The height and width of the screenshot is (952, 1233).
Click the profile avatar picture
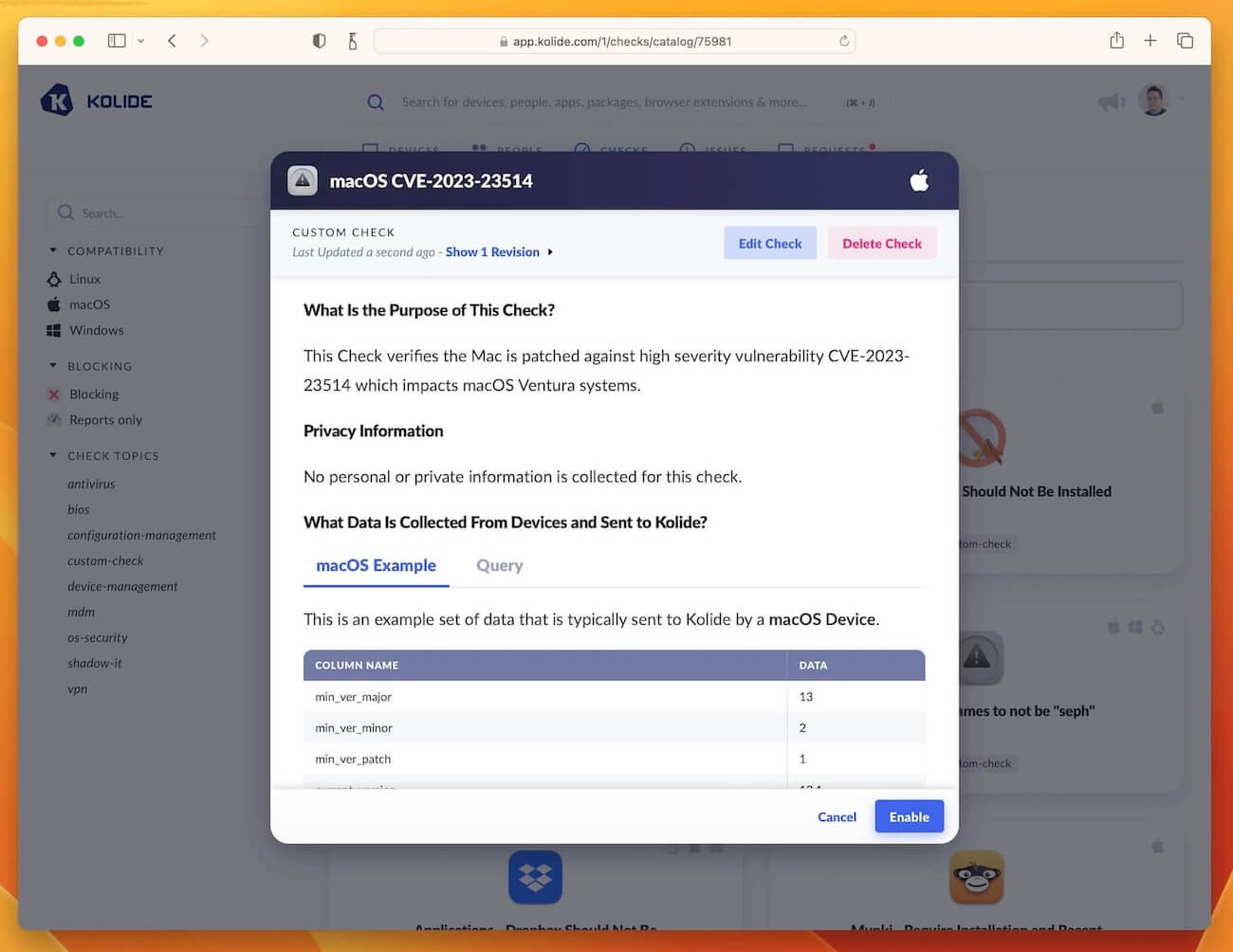click(1153, 100)
